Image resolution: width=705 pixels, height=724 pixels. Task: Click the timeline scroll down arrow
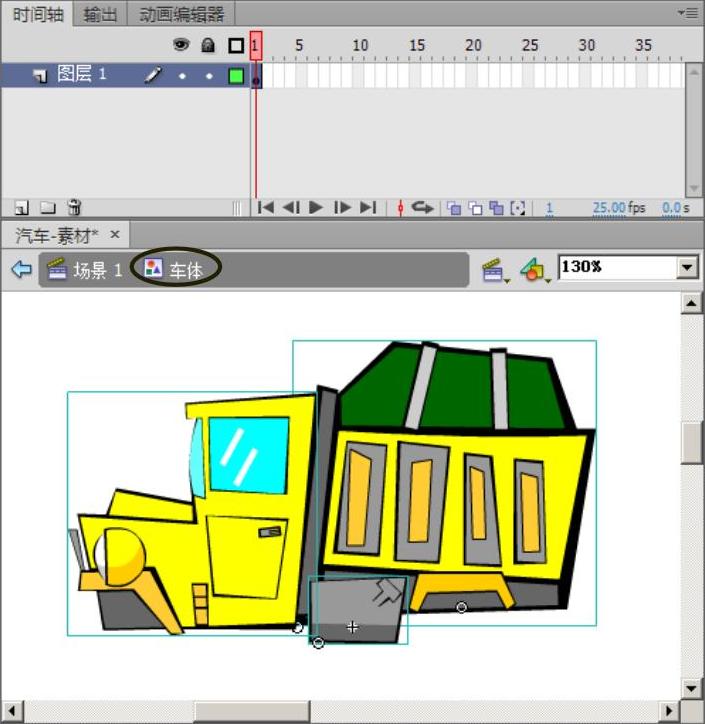click(x=693, y=188)
